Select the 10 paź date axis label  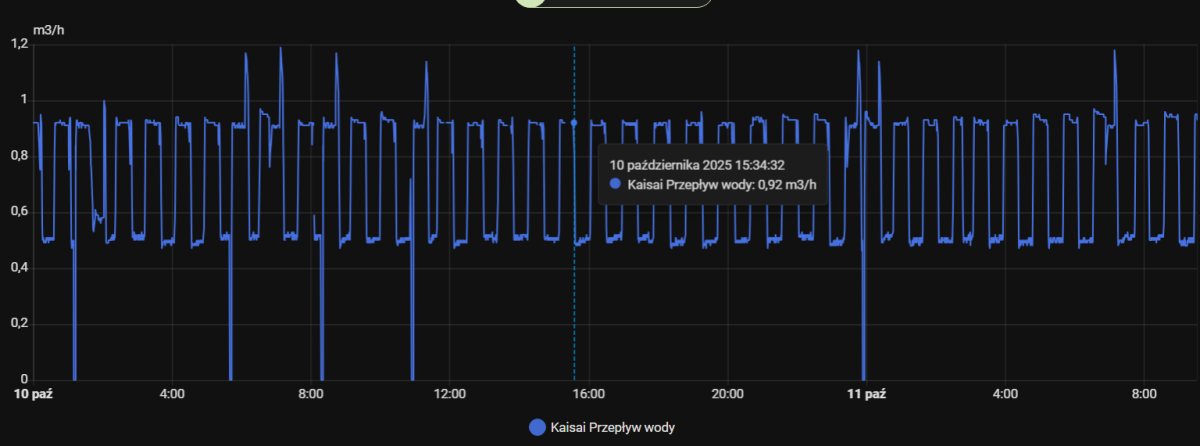[32, 394]
